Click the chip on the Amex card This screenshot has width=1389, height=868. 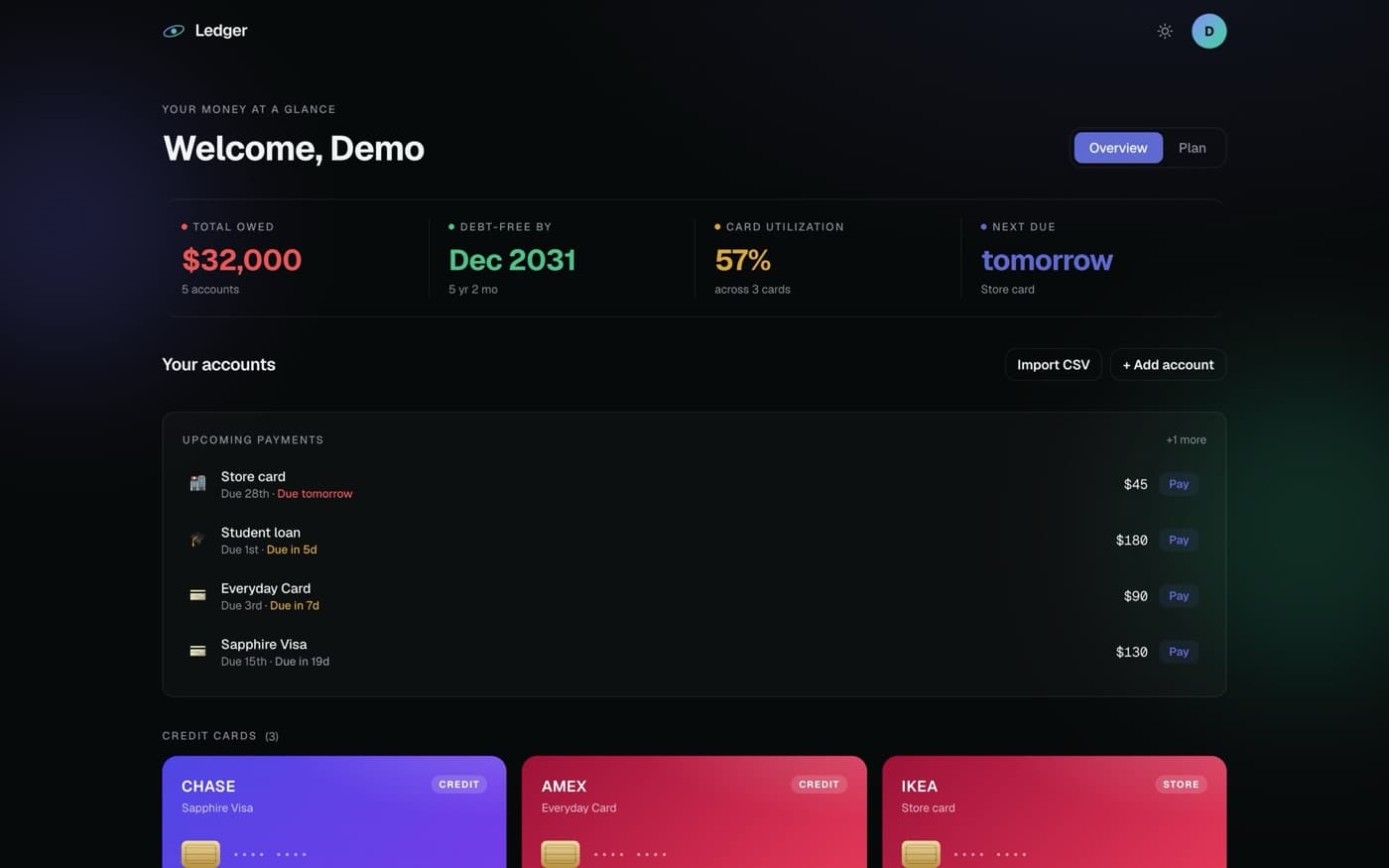tap(561, 854)
